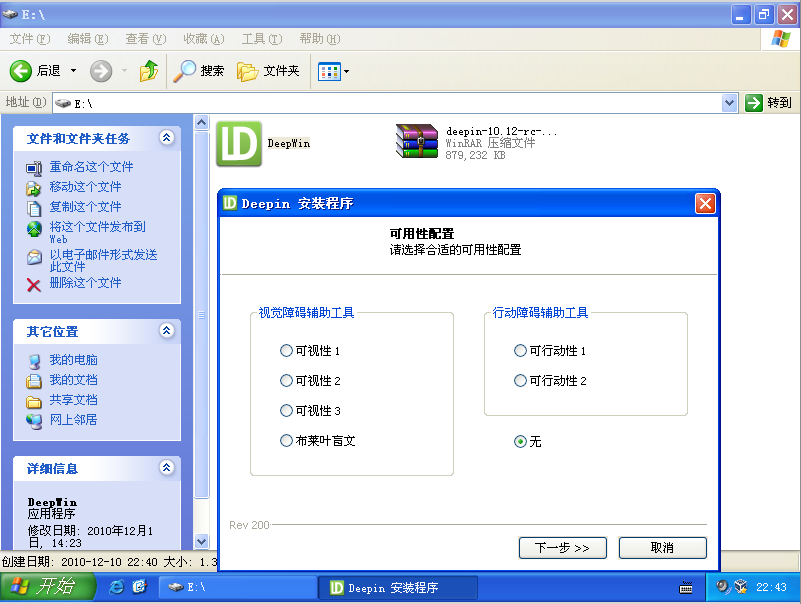Launch Internet Explorer from quick launch
The width and height of the screenshot is (801, 604).
[x=116, y=587]
